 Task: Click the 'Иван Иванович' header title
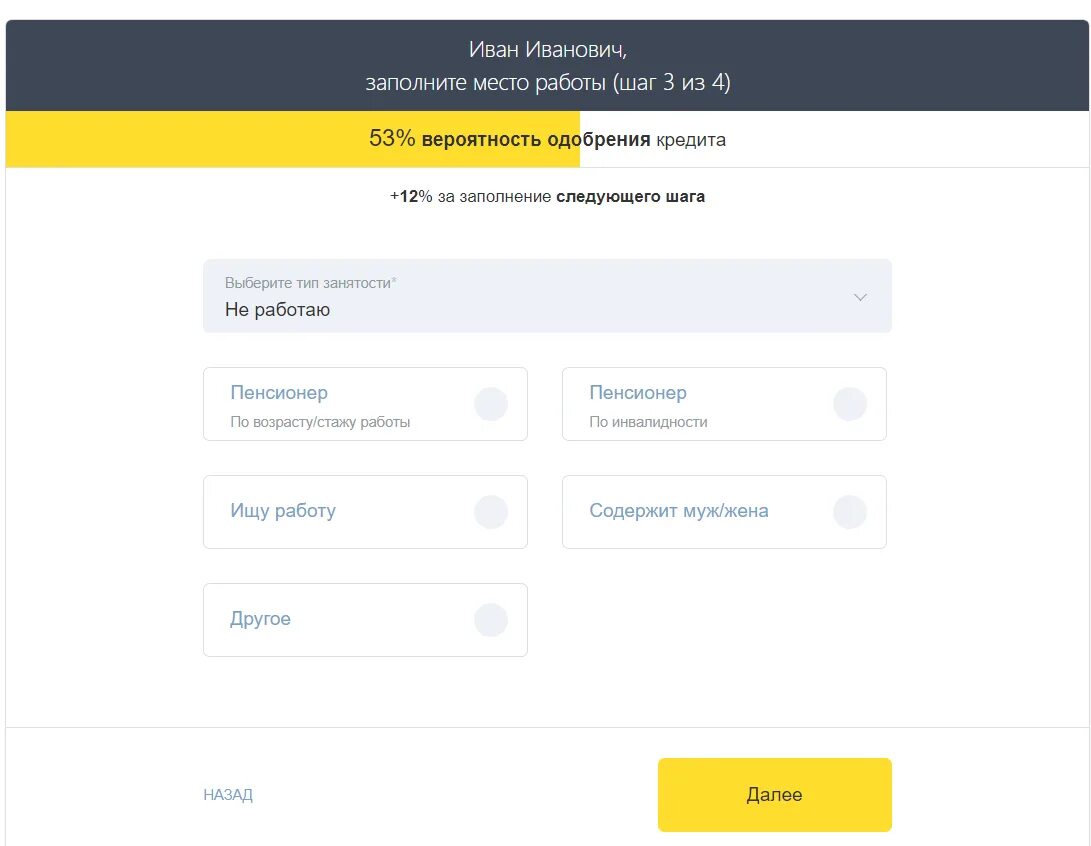[548, 49]
